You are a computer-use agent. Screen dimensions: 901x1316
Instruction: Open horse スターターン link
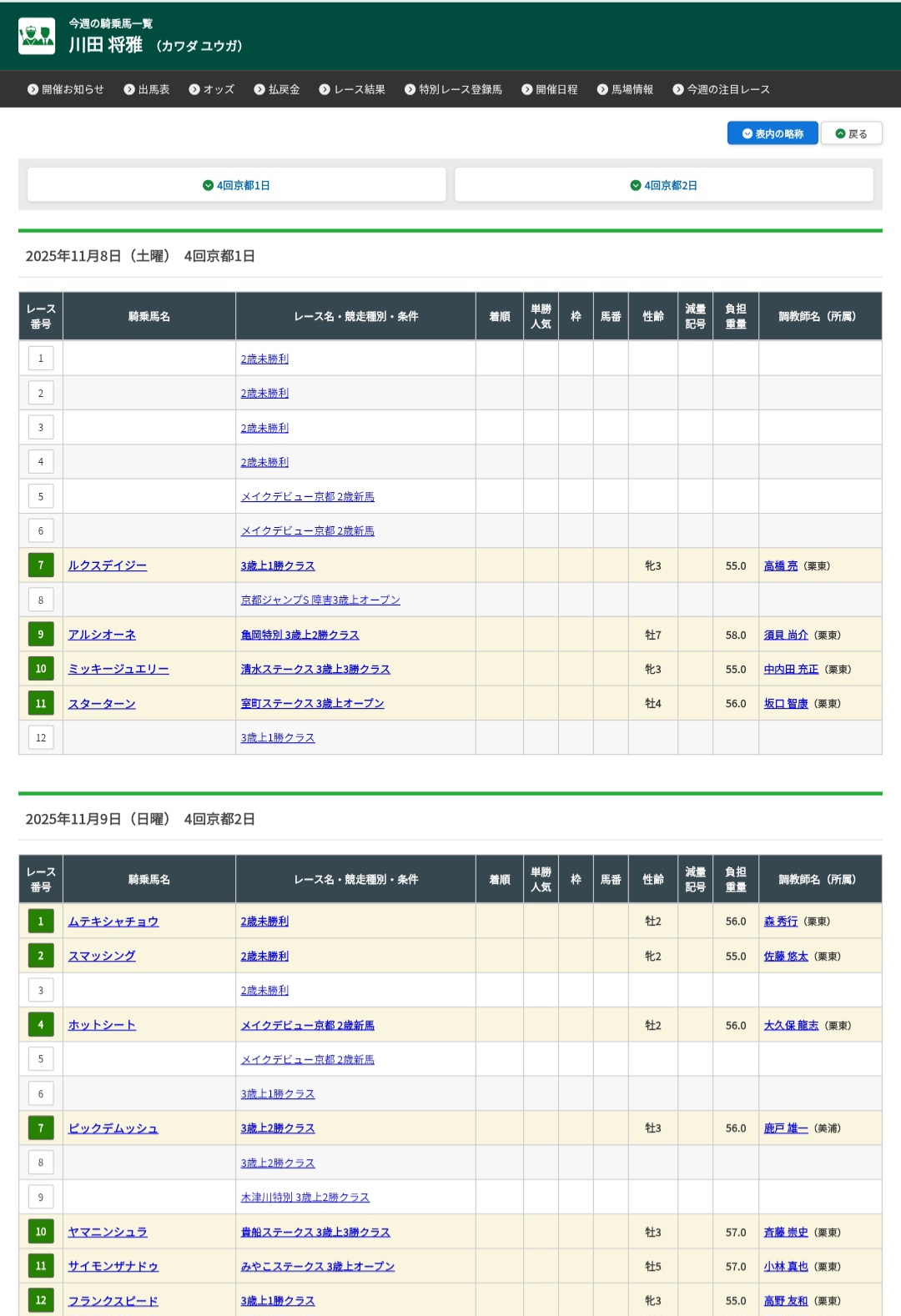[102, 704]
